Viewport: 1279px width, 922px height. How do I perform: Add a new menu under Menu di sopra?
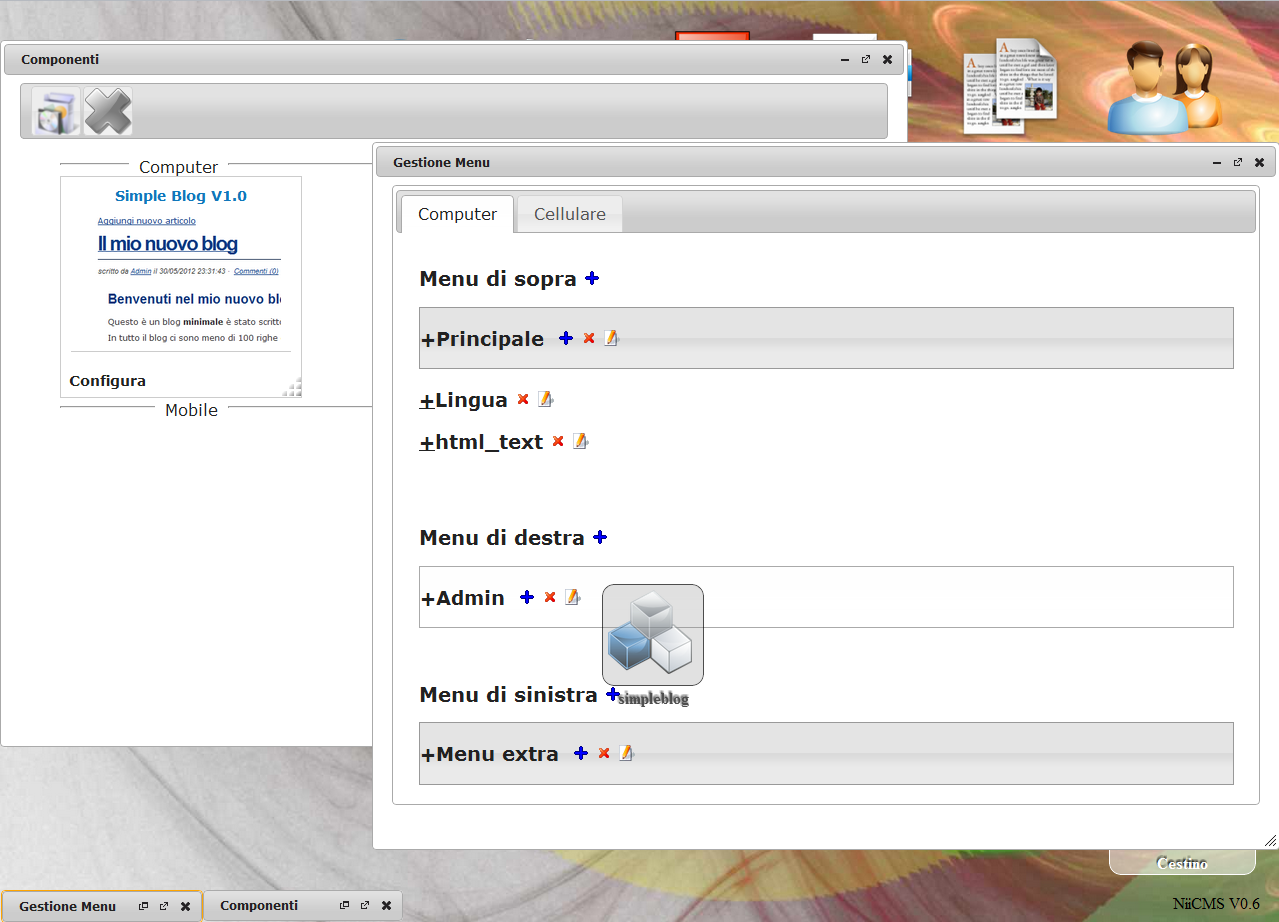(x=591, y=278)
